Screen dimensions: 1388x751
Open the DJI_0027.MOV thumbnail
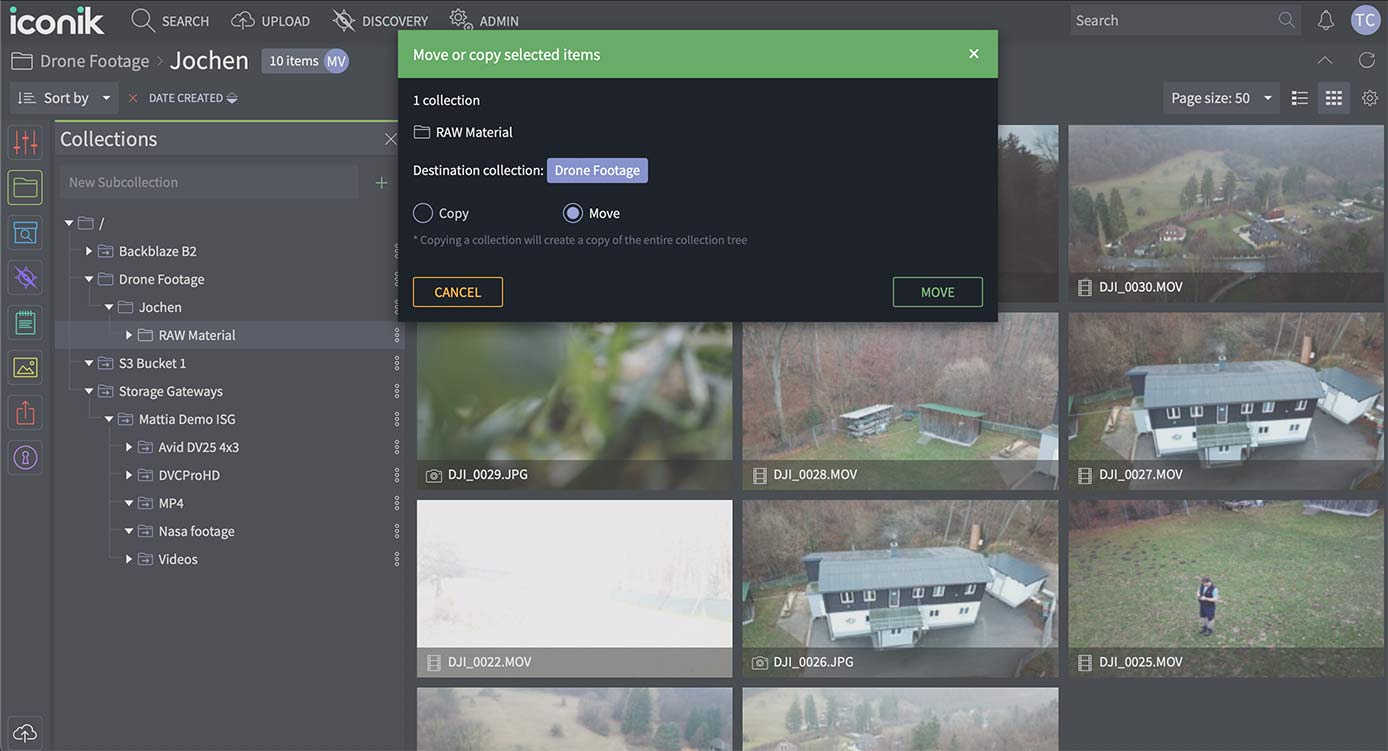[1226, 400]
